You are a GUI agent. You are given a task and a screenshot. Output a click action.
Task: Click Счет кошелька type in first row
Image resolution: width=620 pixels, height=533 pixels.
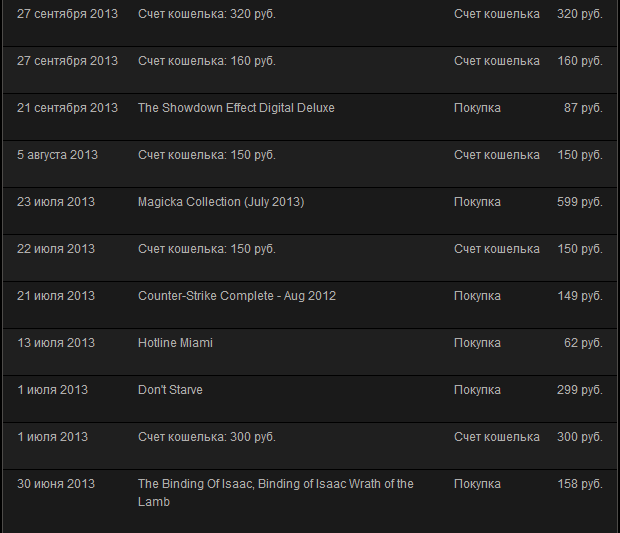point(497,14)
